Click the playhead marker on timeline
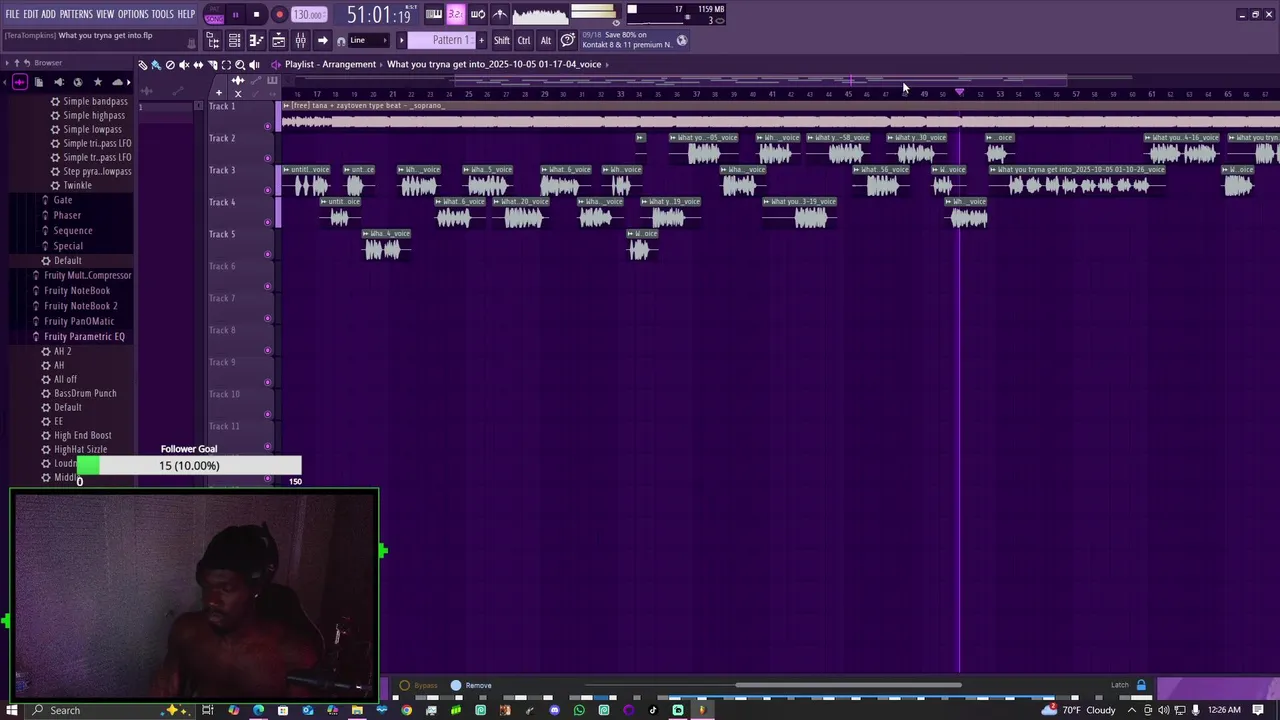The height and width of the screenshot is (720, 1280). click(959, 93)
